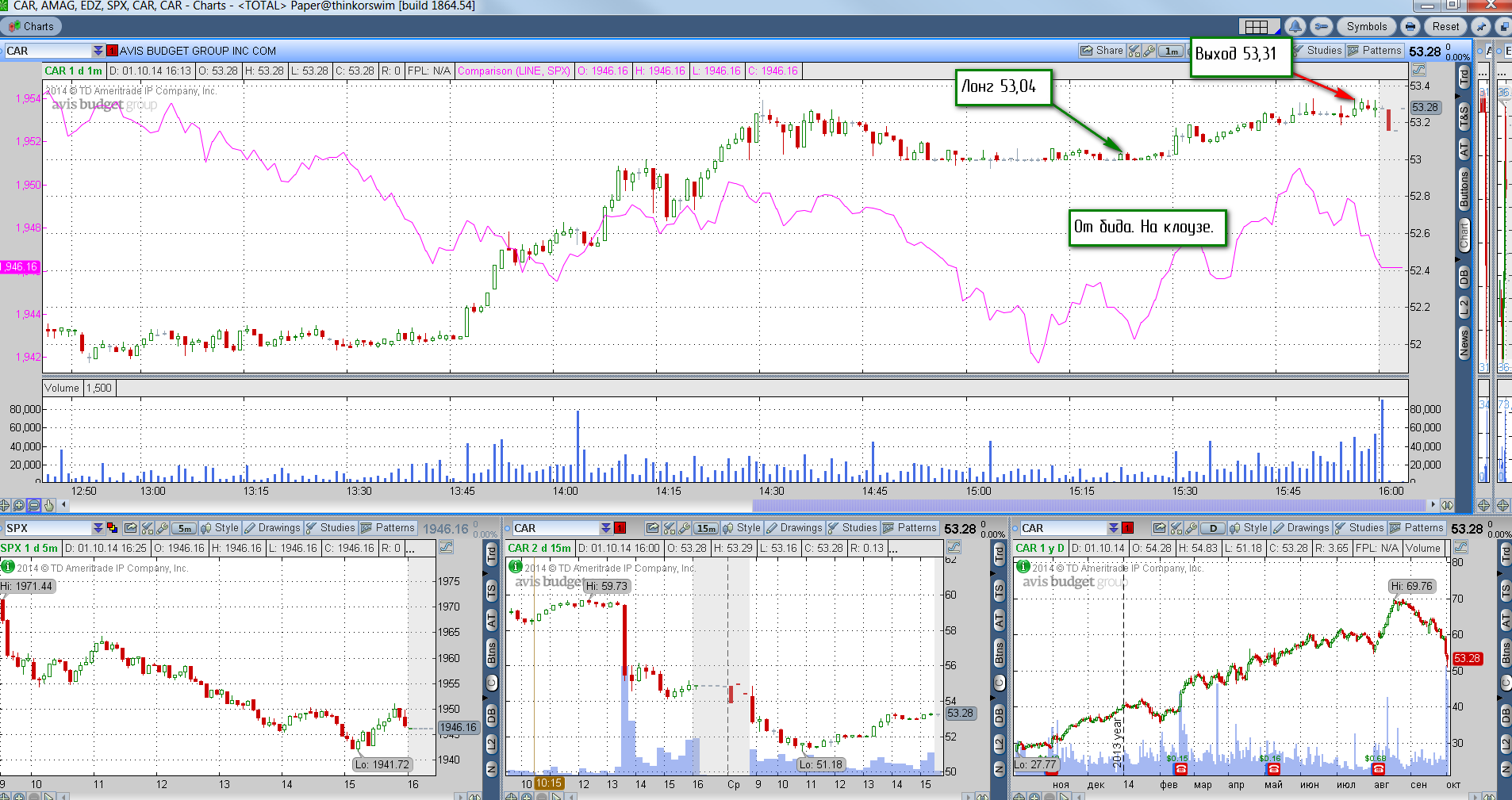Open Drawings menu on SPX chart
Image resolution: width=1512 pixels, height=800 pixels.
pos(272,528)
